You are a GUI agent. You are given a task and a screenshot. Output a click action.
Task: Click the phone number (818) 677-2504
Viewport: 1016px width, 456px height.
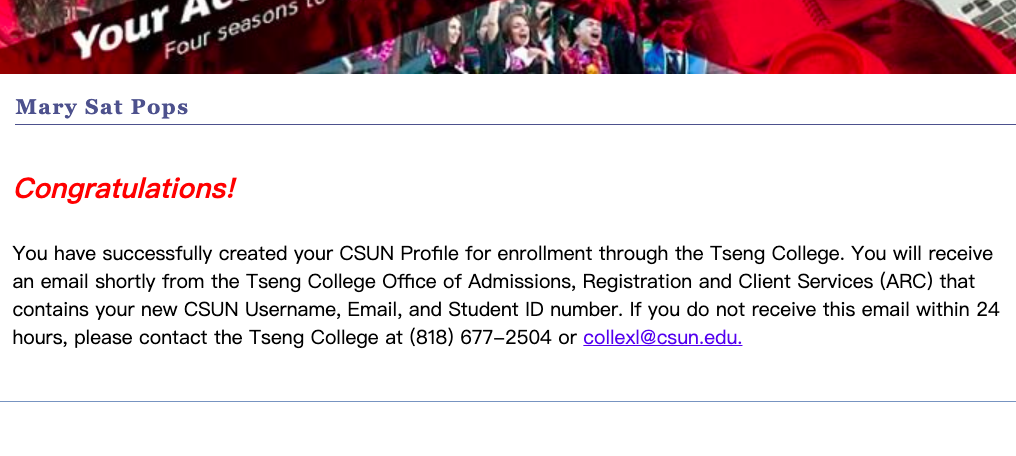[x=480, y=338]
